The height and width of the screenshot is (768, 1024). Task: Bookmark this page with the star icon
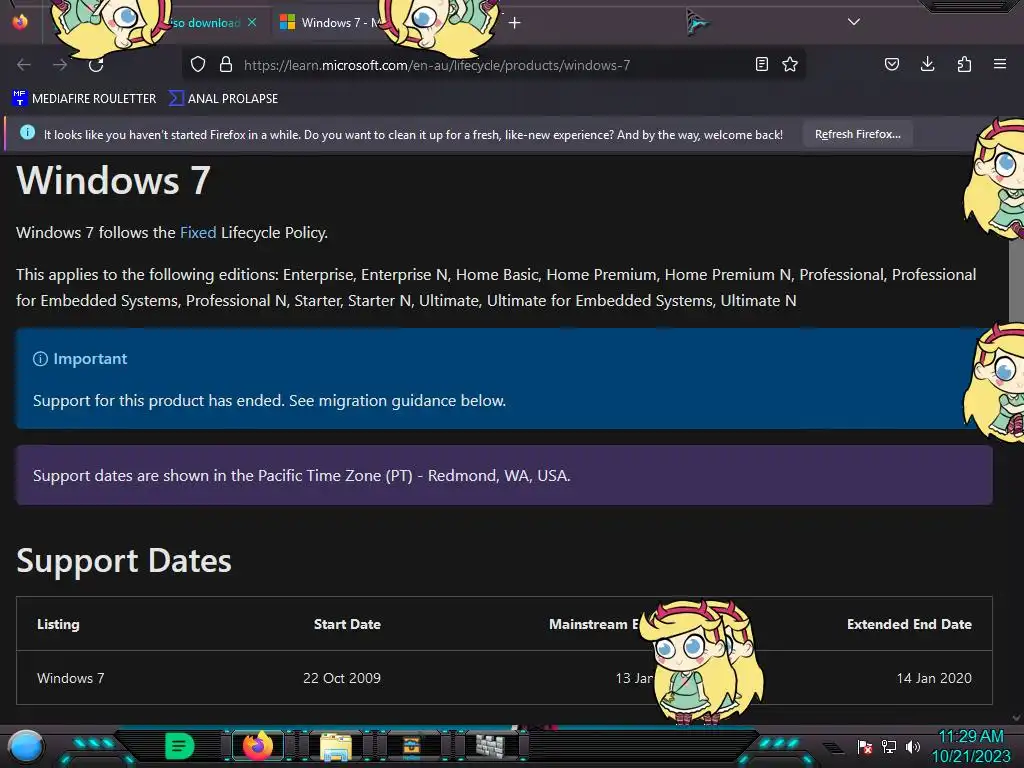(790, 64)
